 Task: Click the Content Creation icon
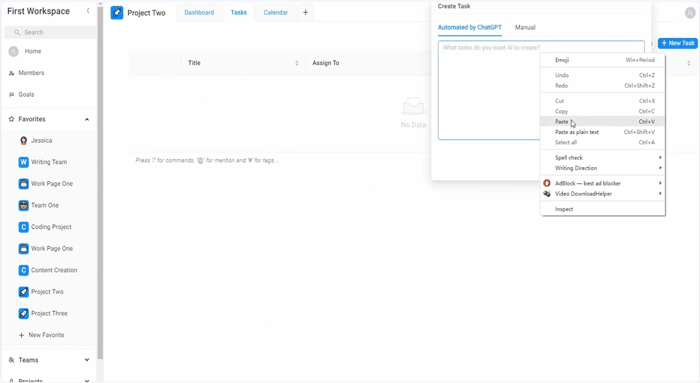24,270
